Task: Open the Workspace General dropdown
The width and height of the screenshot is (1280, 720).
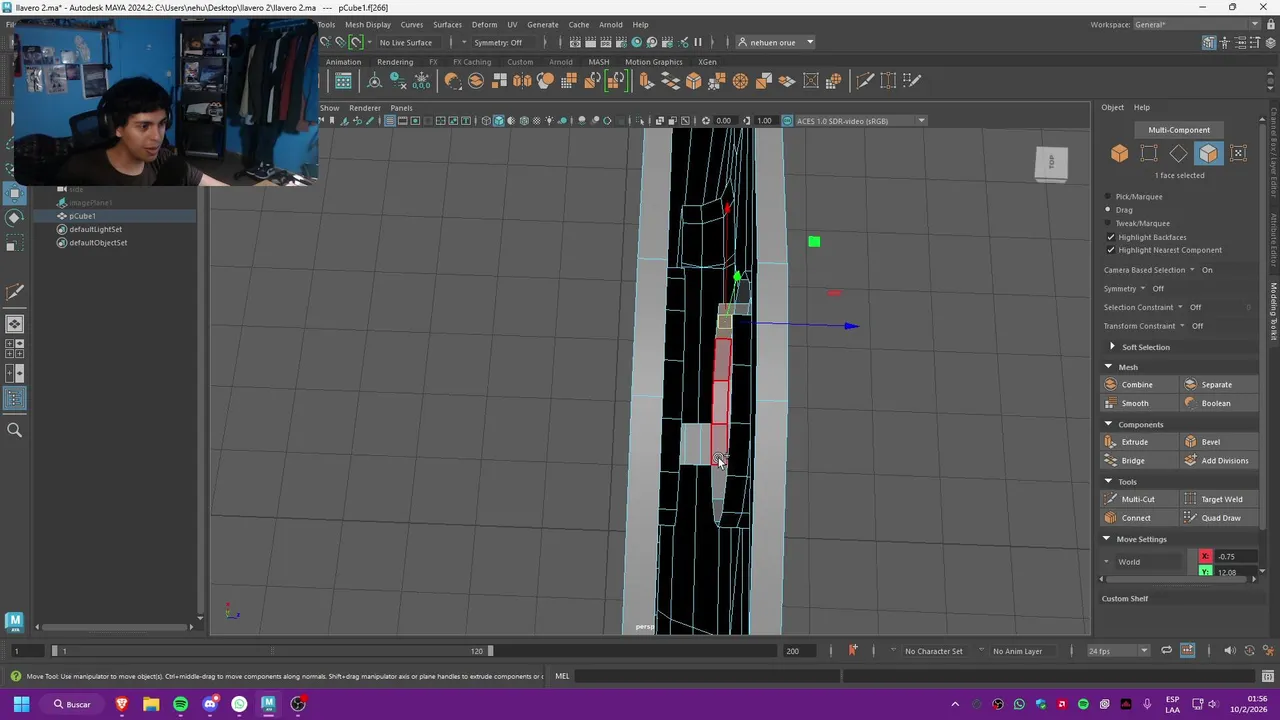Action: coord(1198,25)
